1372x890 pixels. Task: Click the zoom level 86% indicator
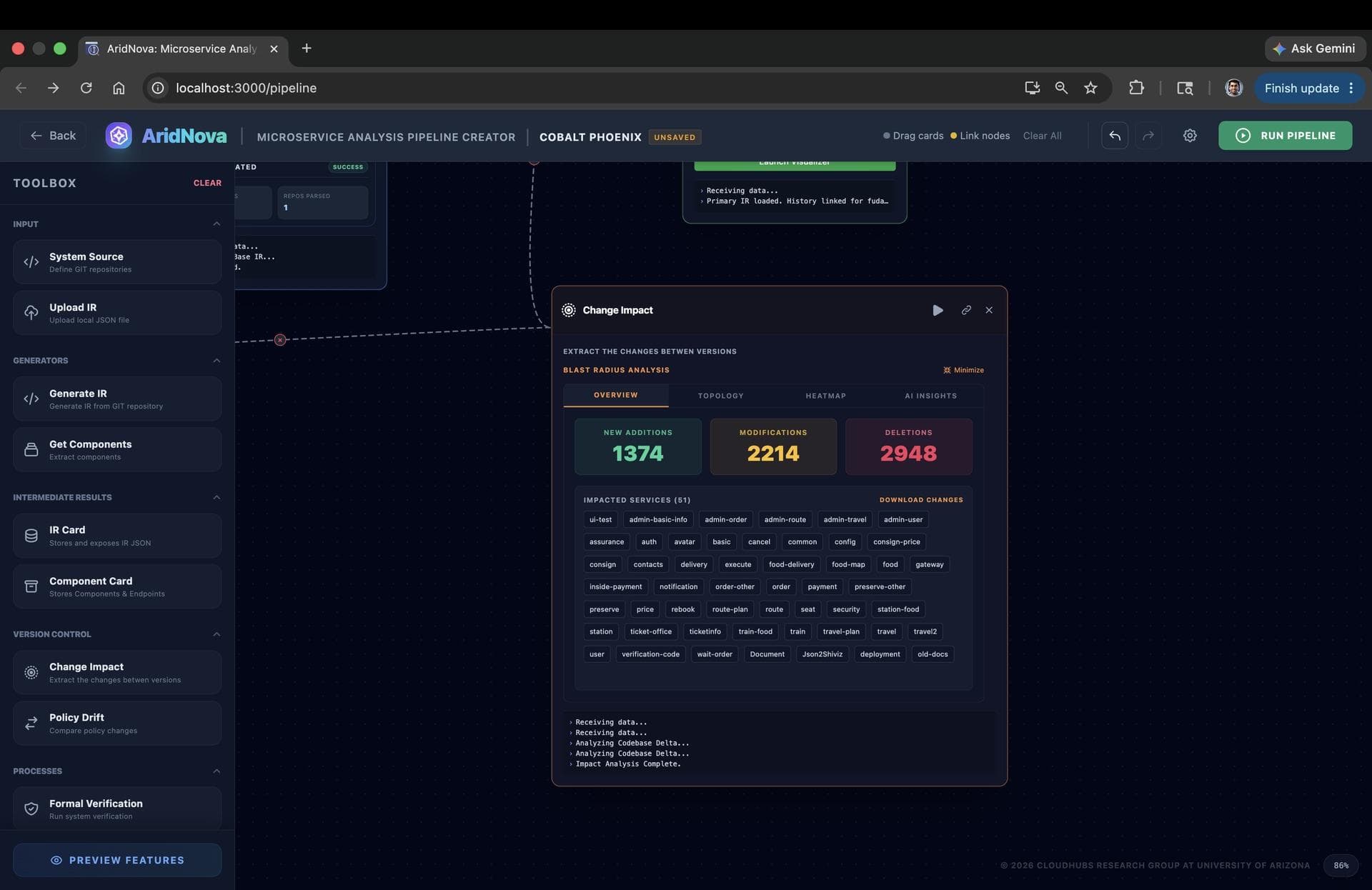pyautogui.click(x=1341, y=866)
